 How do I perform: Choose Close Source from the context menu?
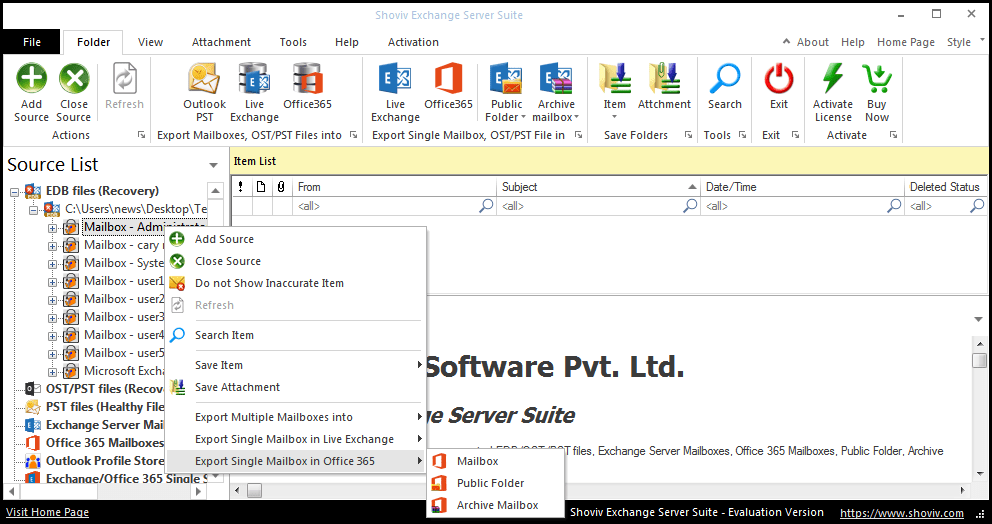[x=295, y=261]
